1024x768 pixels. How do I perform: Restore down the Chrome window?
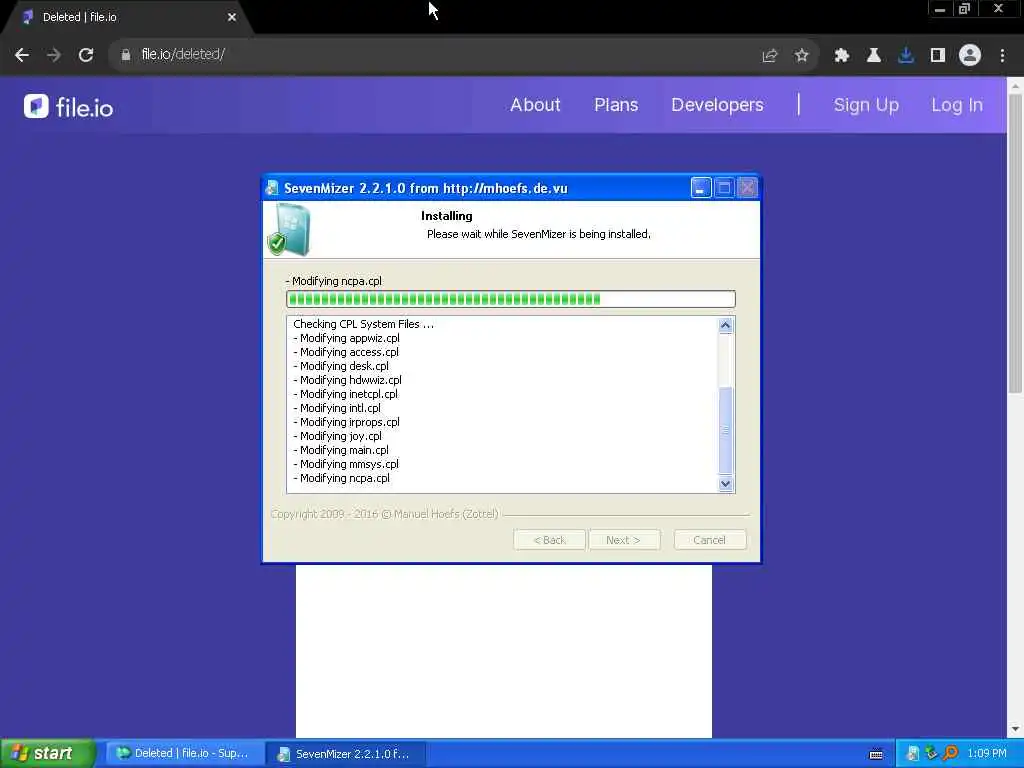click(x=965, y=9)
